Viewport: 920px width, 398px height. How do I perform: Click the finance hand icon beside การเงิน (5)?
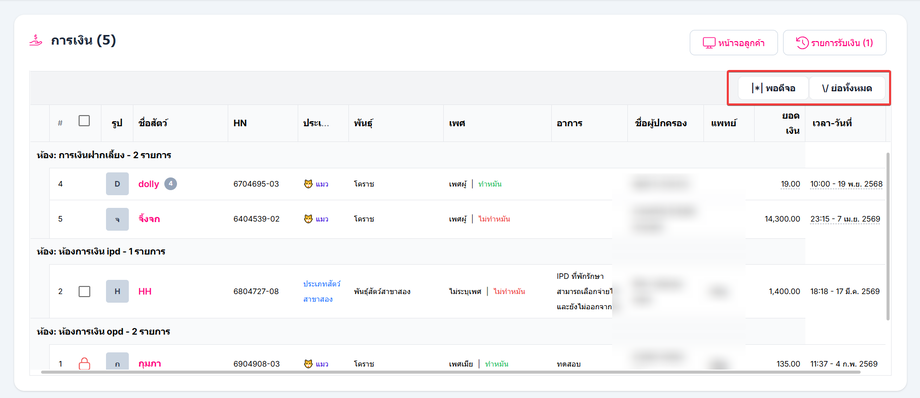(x=36, y=41)
